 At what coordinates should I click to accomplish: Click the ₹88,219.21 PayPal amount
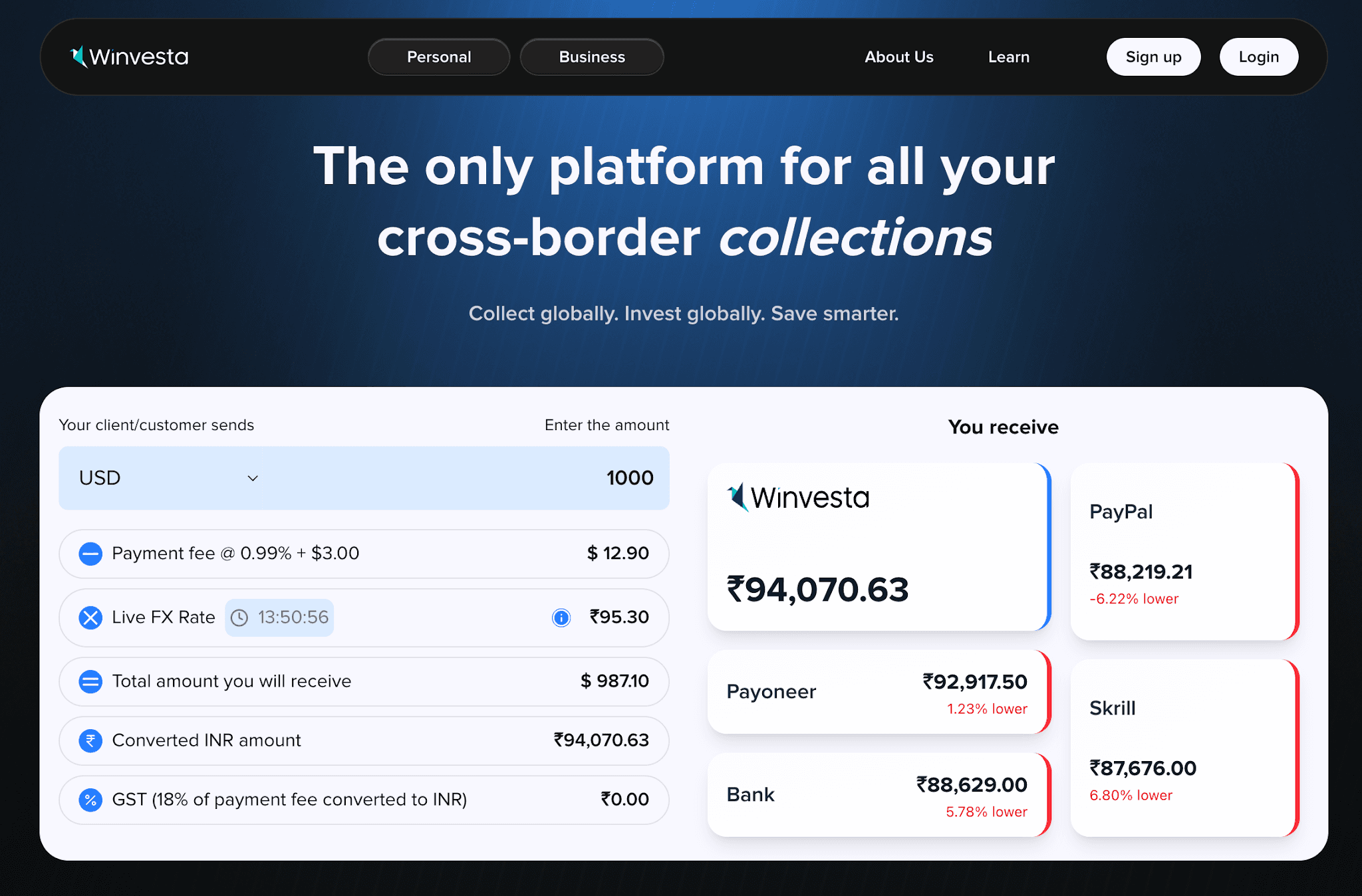pos(1141,572)
